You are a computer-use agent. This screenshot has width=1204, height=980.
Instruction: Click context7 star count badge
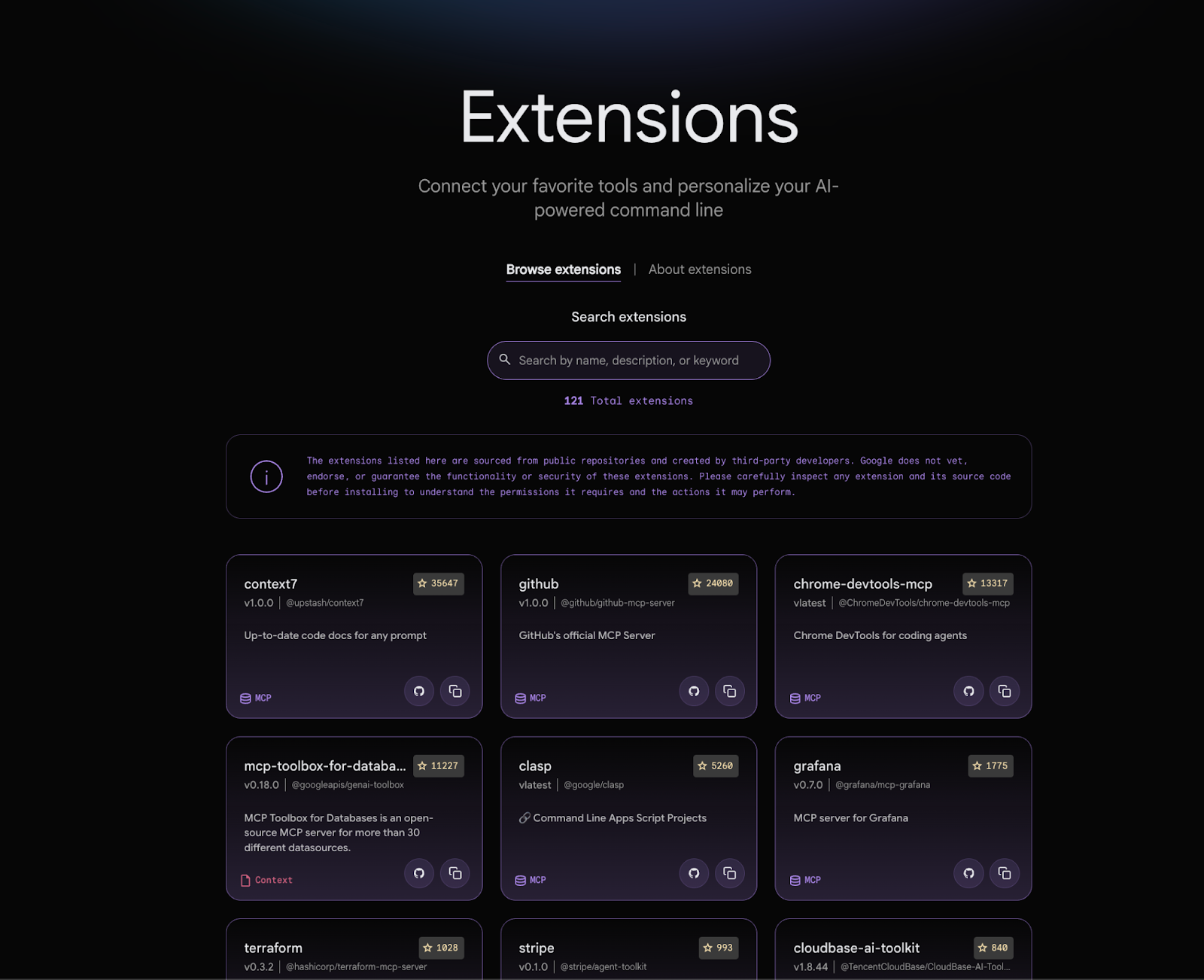438,583
